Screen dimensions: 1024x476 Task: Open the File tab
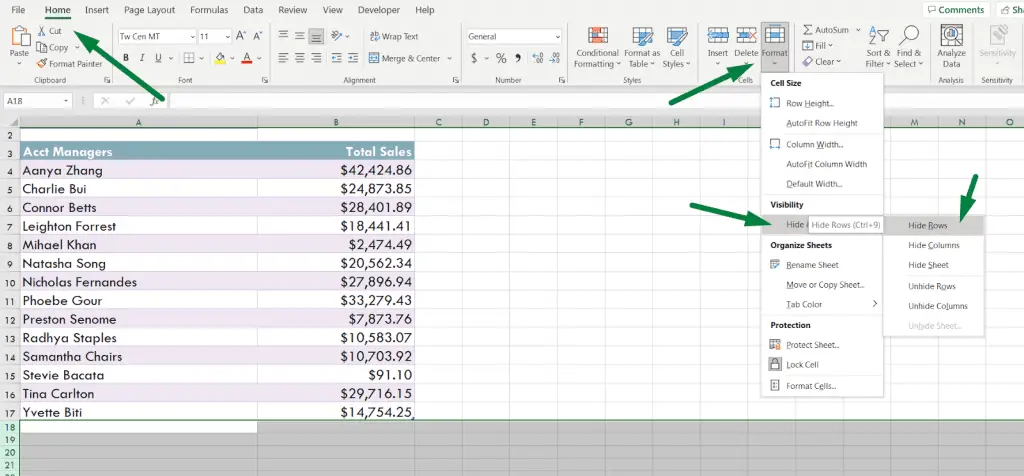(x=18, y=10)
